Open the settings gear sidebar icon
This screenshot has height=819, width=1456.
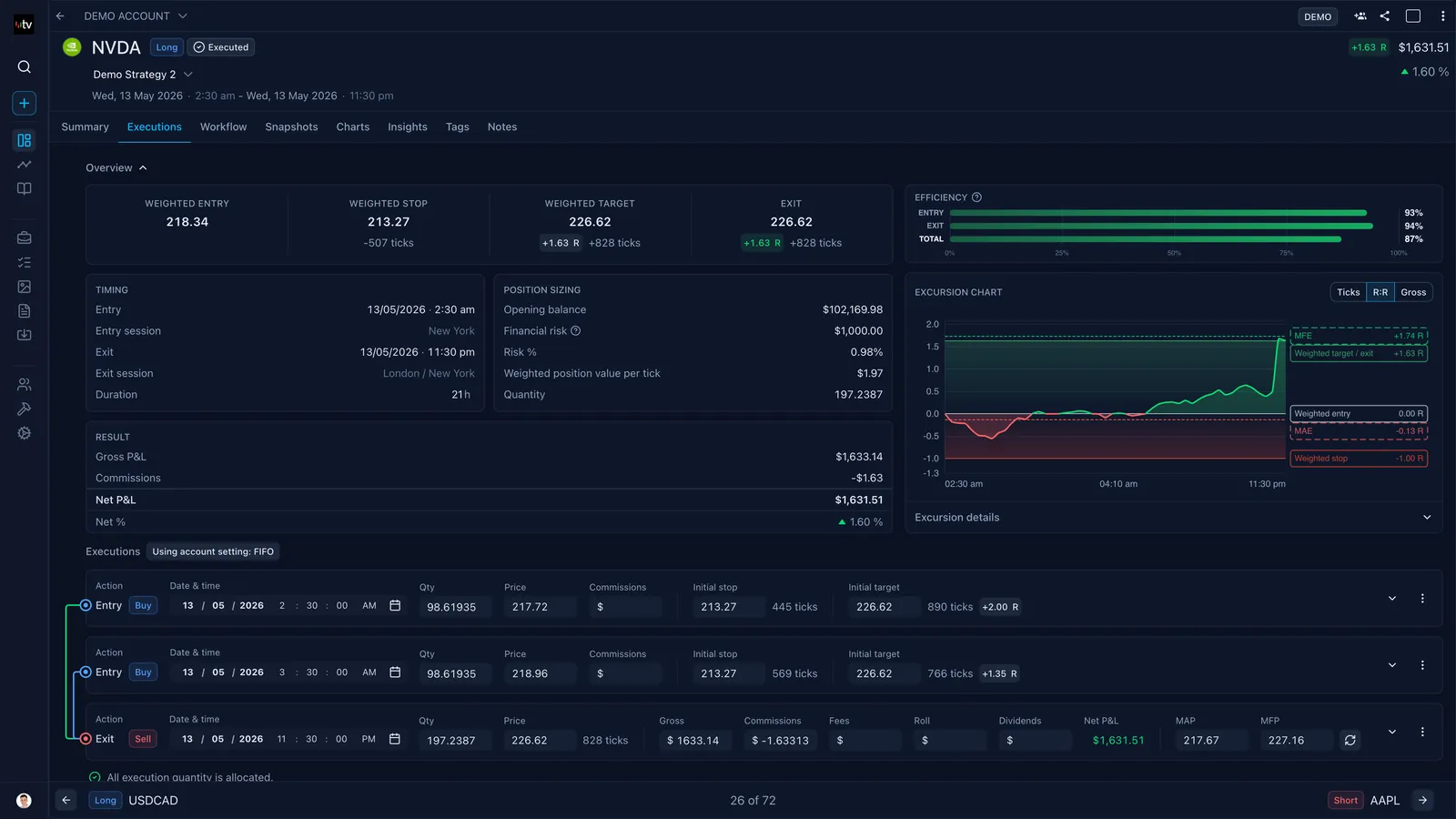tap(25, 433)
